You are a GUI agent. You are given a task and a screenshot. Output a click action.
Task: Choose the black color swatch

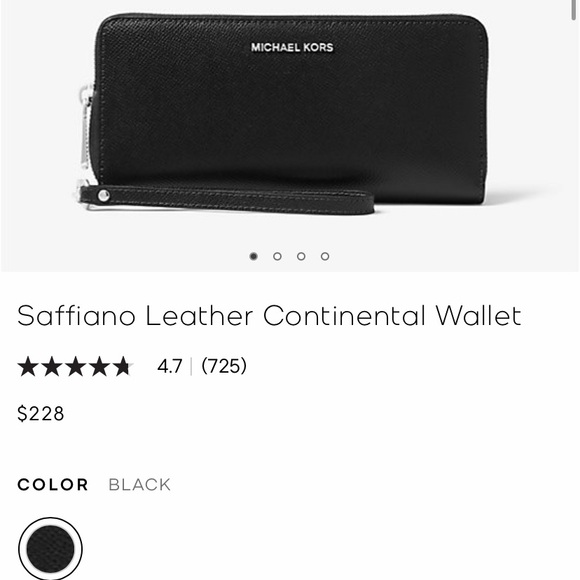coord(50,549)
